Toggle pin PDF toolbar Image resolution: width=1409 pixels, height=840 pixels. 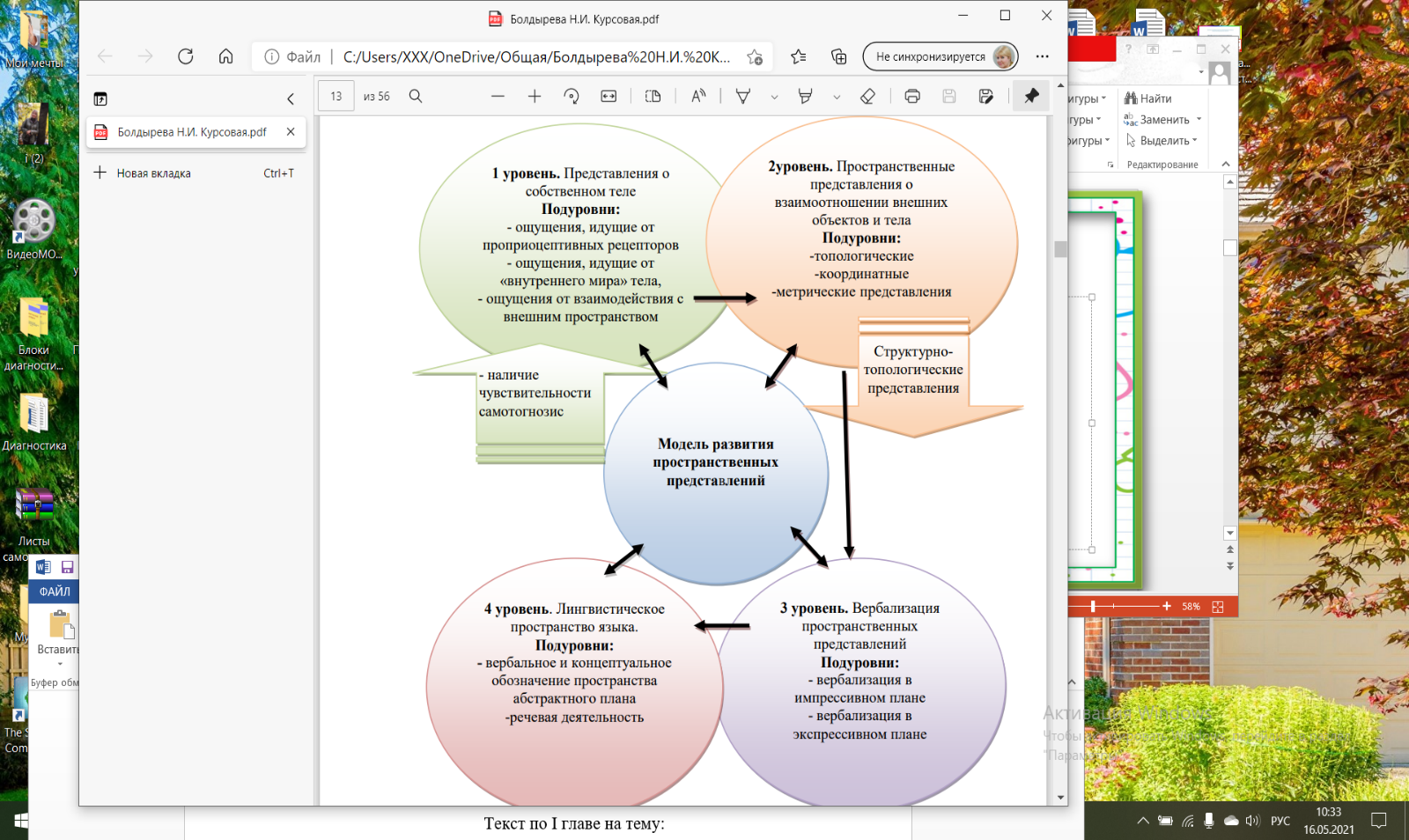click(1031, 96)
